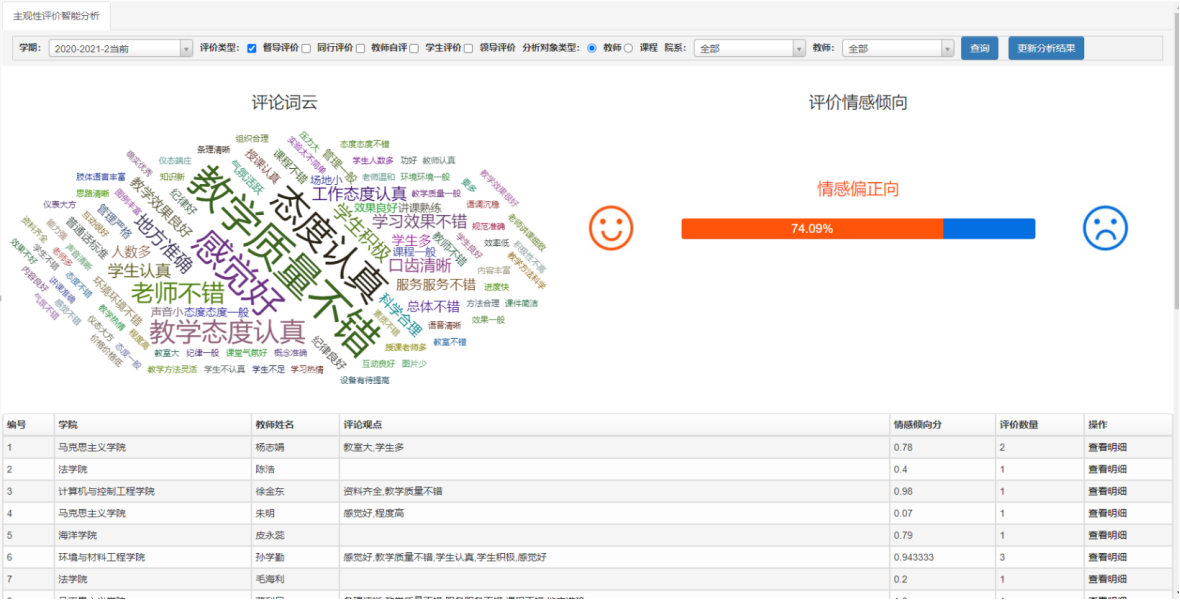This screenshot has height=600, width=1180.
Task: Check the 学生评价 checkbox
Action: pos(414,48)
